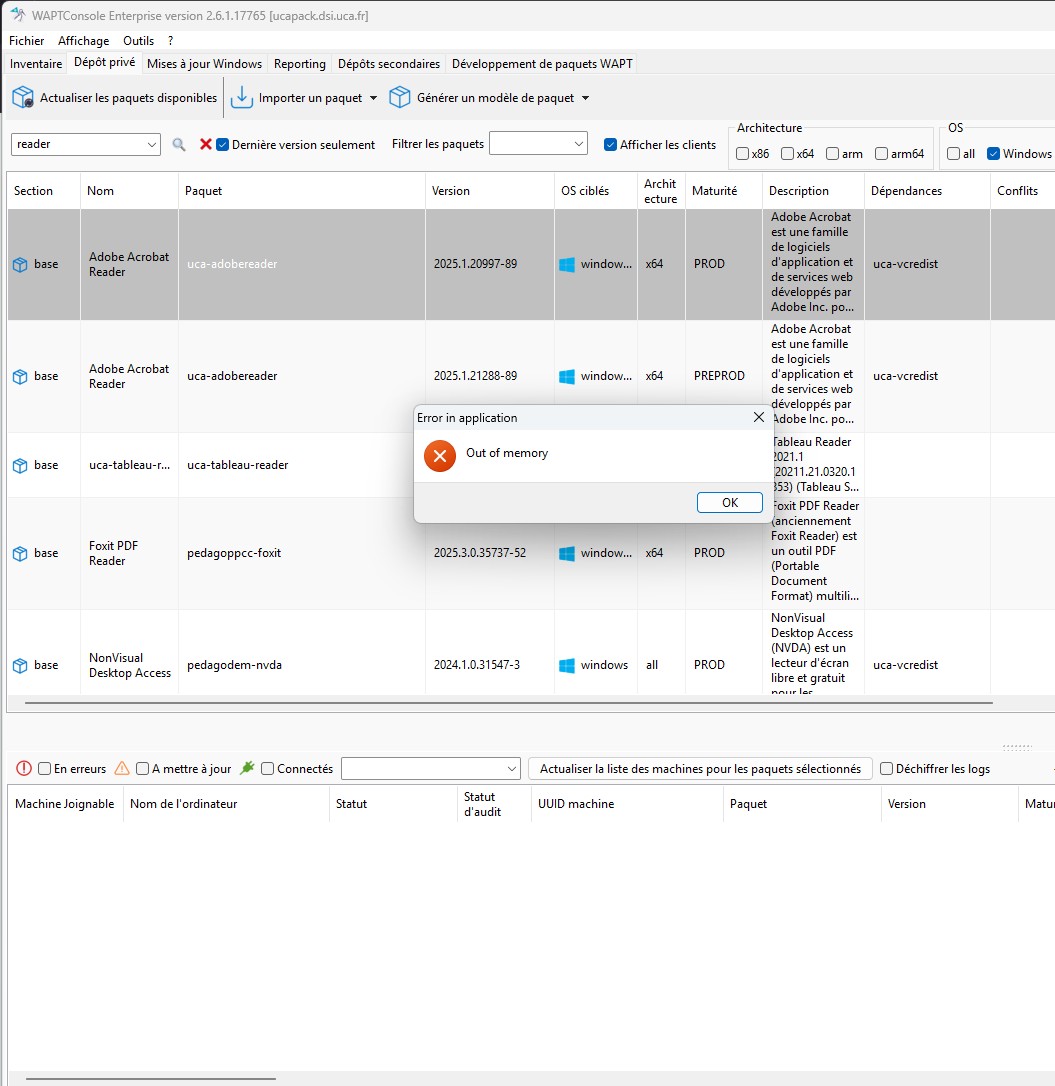Click the Actualiser les paquets disponibles icon
The image size is (1055, 1086).
23,98
